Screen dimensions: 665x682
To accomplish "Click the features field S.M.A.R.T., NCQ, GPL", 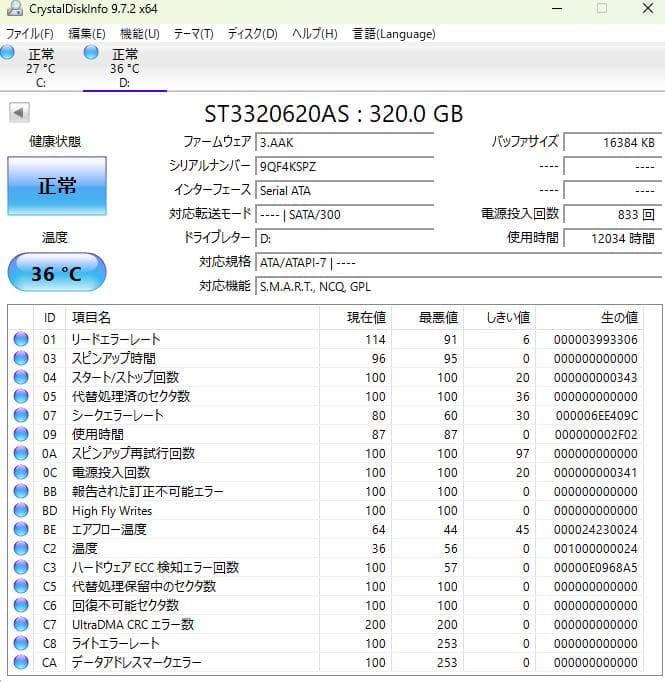I will (458, 286).
